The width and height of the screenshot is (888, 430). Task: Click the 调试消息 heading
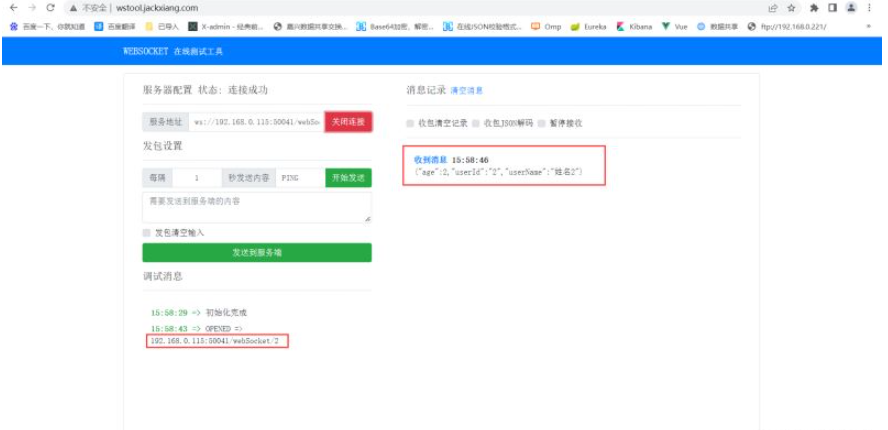click(x=163, y=276)
